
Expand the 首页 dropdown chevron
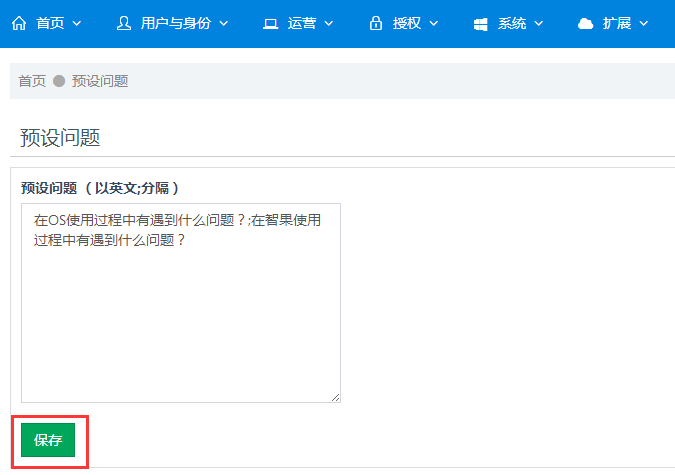[77, 23]
